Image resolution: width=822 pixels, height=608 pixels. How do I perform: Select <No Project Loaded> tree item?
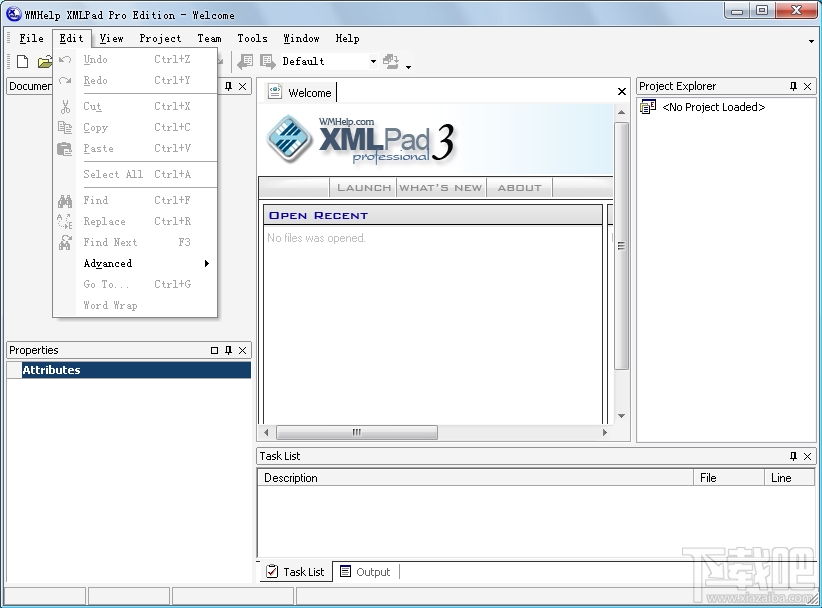coord(713,107)
